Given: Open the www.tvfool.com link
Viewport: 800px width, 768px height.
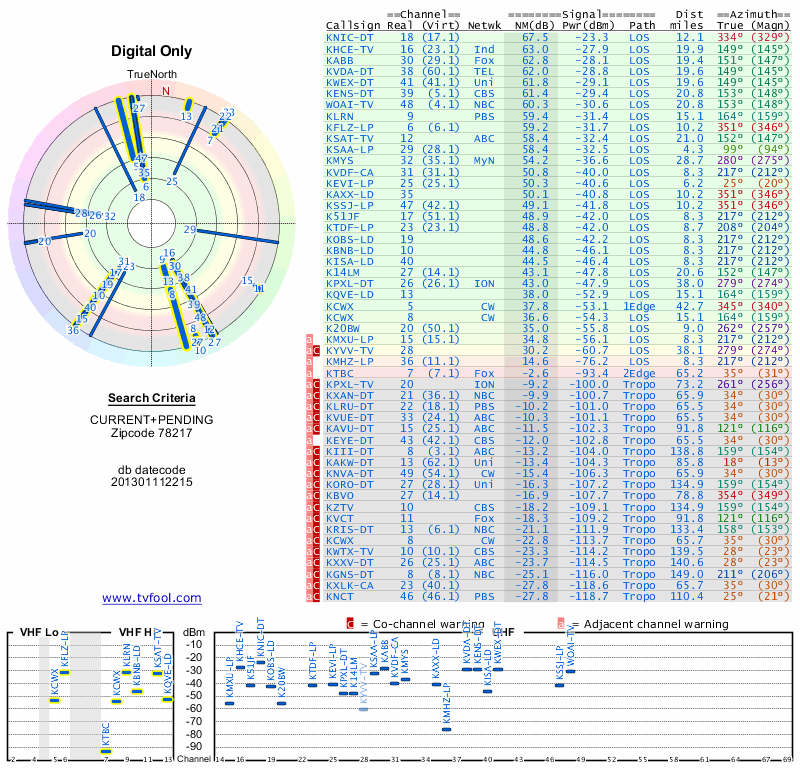Looking at the screenshot, I should tap(152, 598).
